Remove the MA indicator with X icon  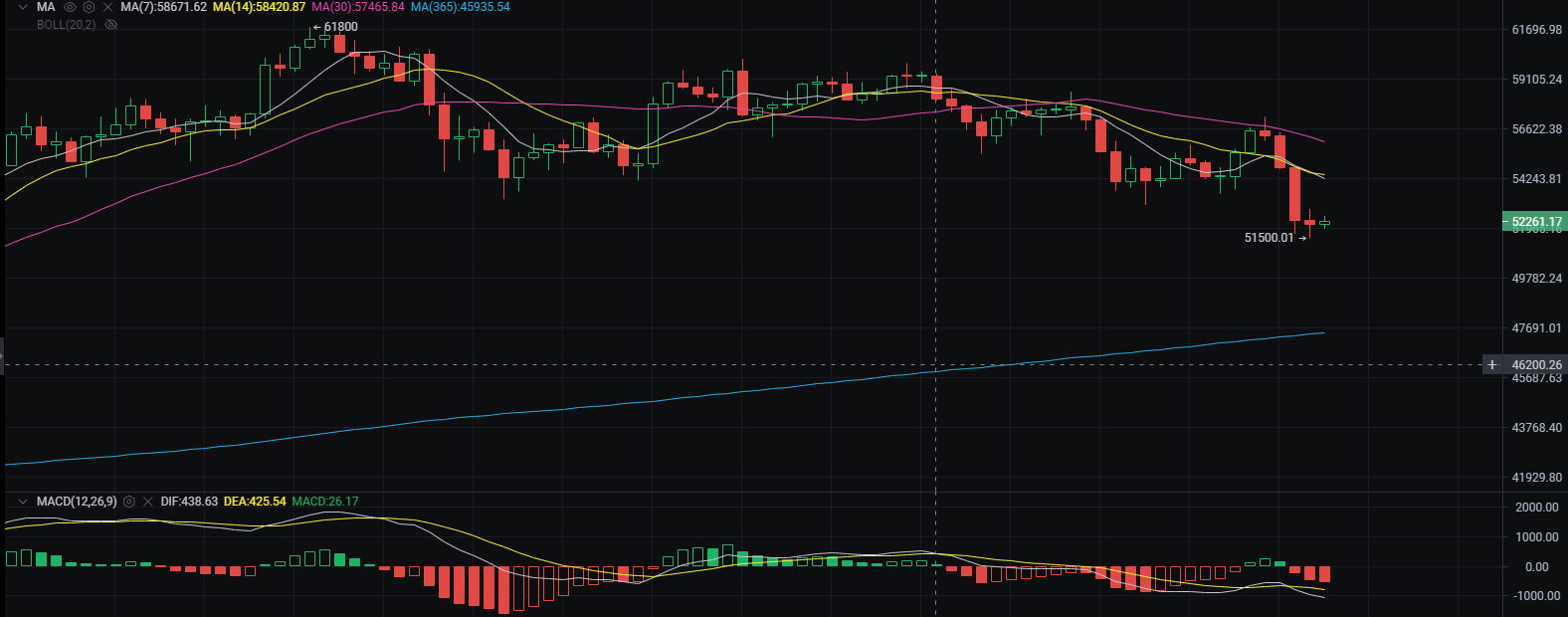point(108,7)
